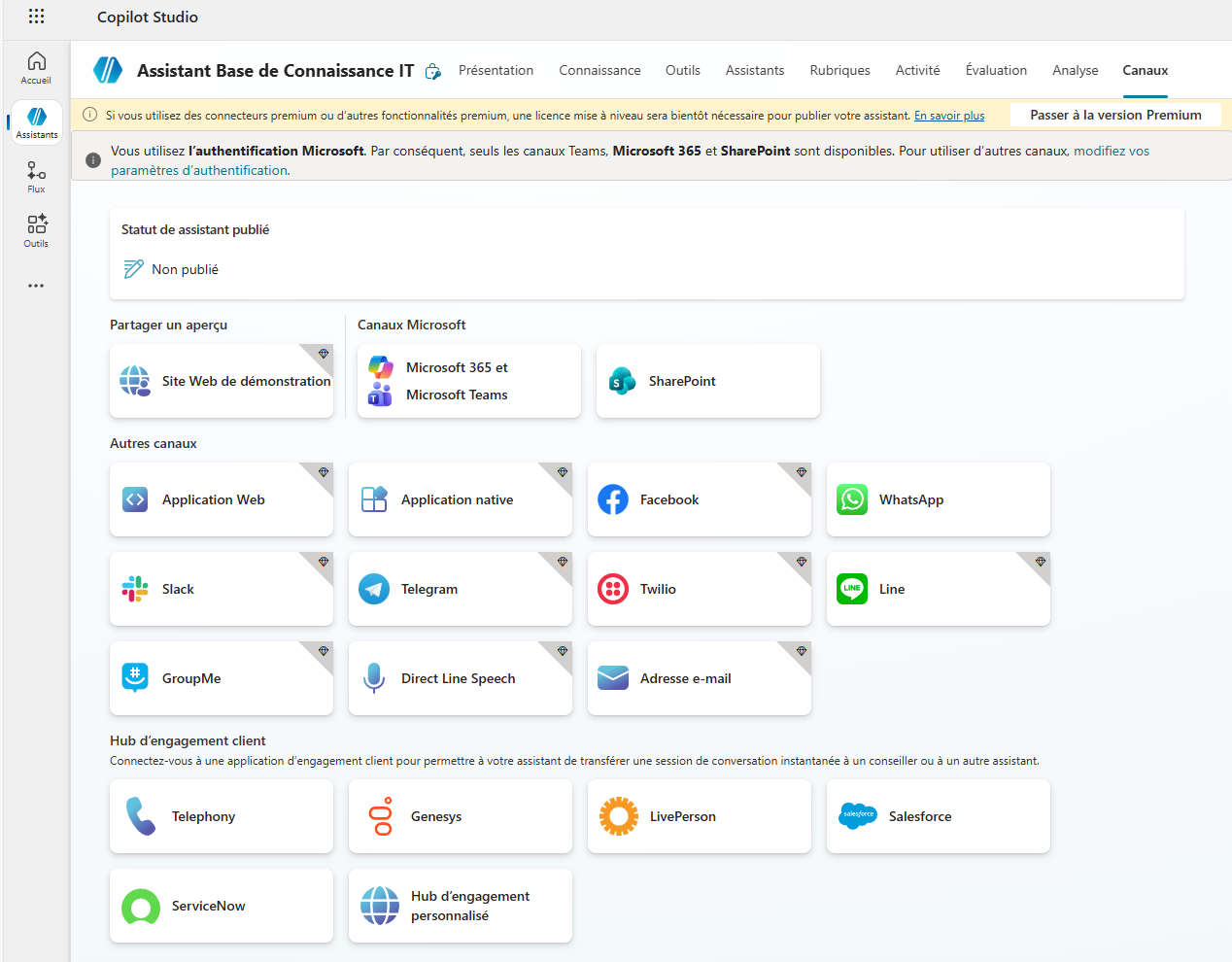1232x962 pixels.
Task: Choose the Facebook channel tile
Action: 699,499
